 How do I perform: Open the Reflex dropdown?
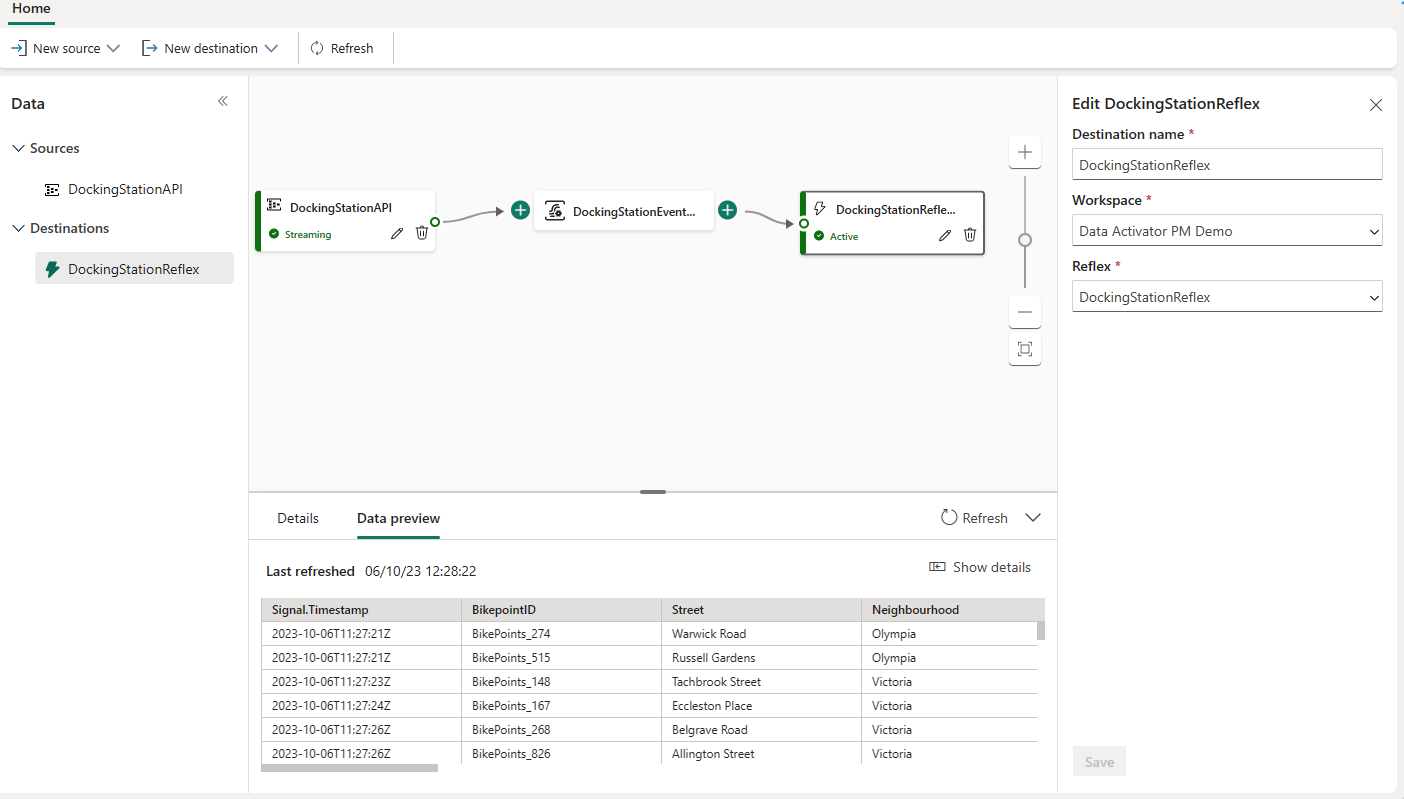(x=1227, y=297)
